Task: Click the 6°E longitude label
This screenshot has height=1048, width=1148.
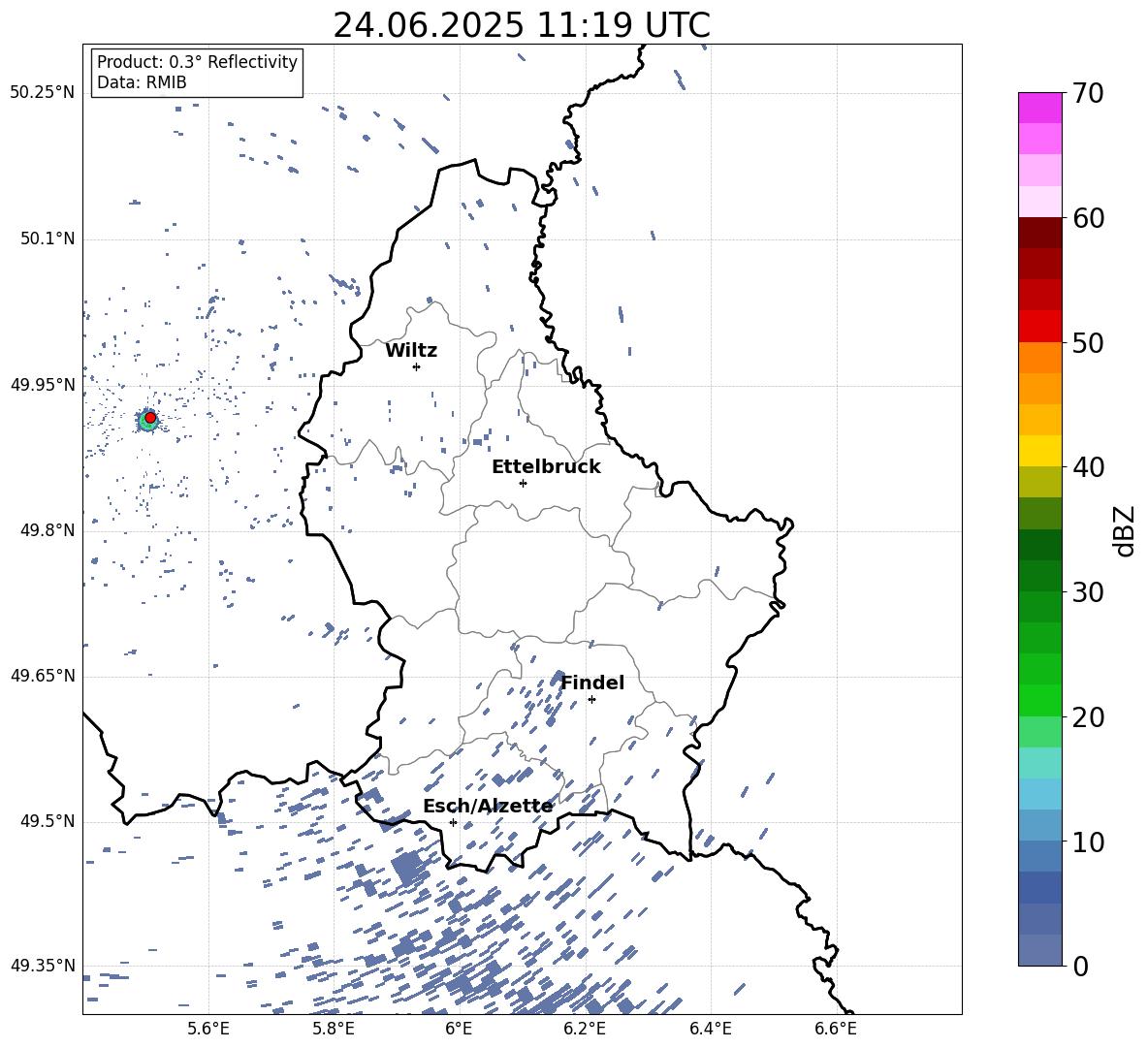Action: [x=459, y=1029]
